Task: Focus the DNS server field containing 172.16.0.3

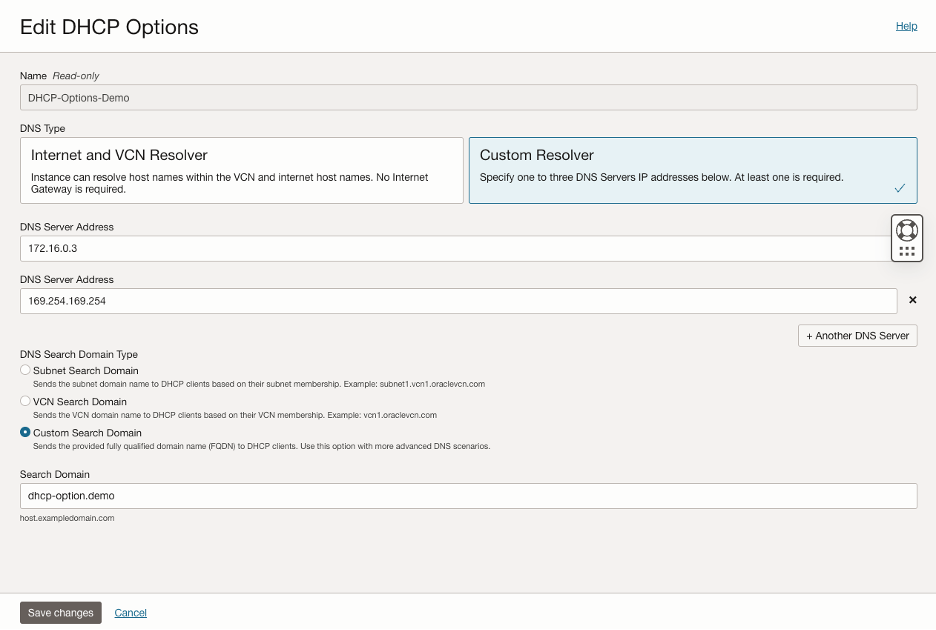Action: click(450, 248)
